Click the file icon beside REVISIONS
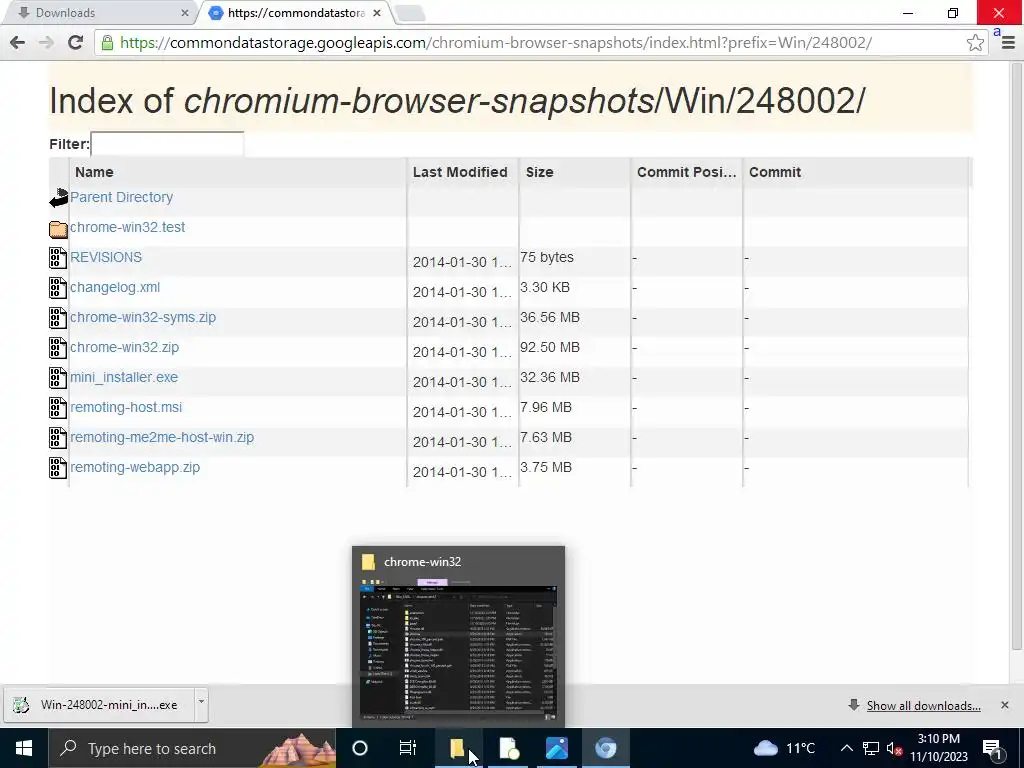 pyautogui.click(x=58, y=258)
